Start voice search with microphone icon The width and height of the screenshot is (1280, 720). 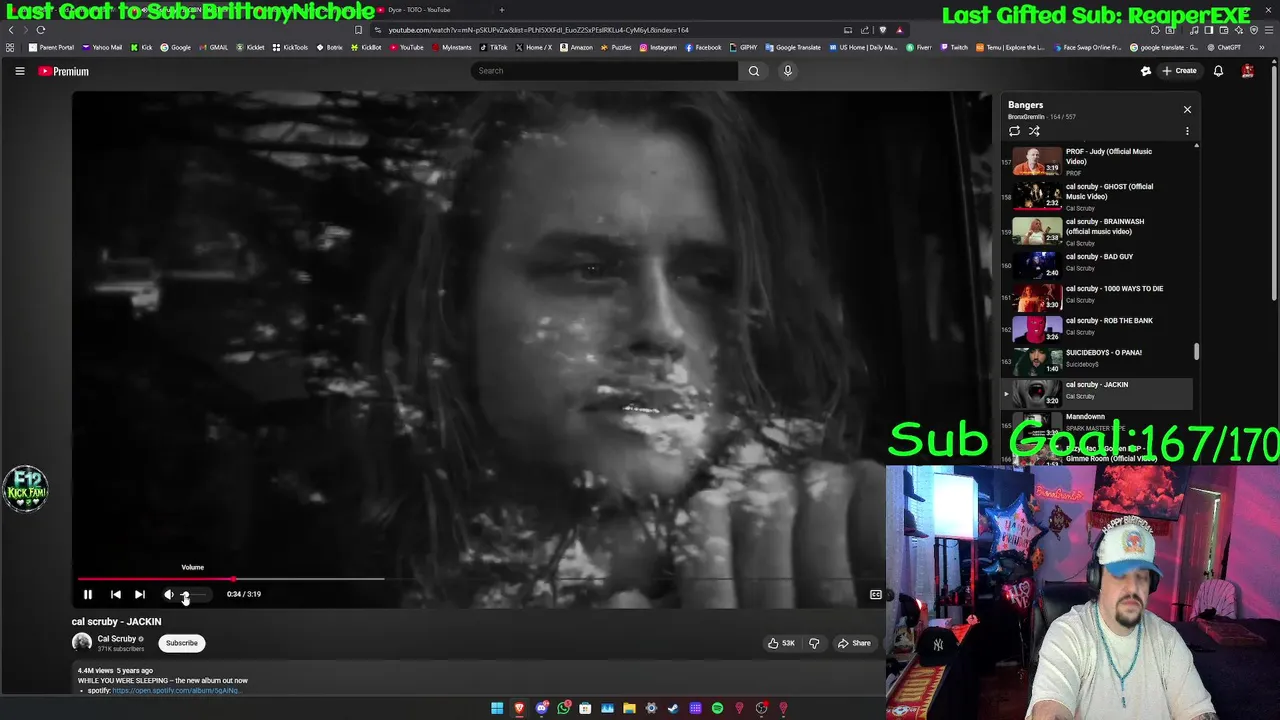coord(787,71)
